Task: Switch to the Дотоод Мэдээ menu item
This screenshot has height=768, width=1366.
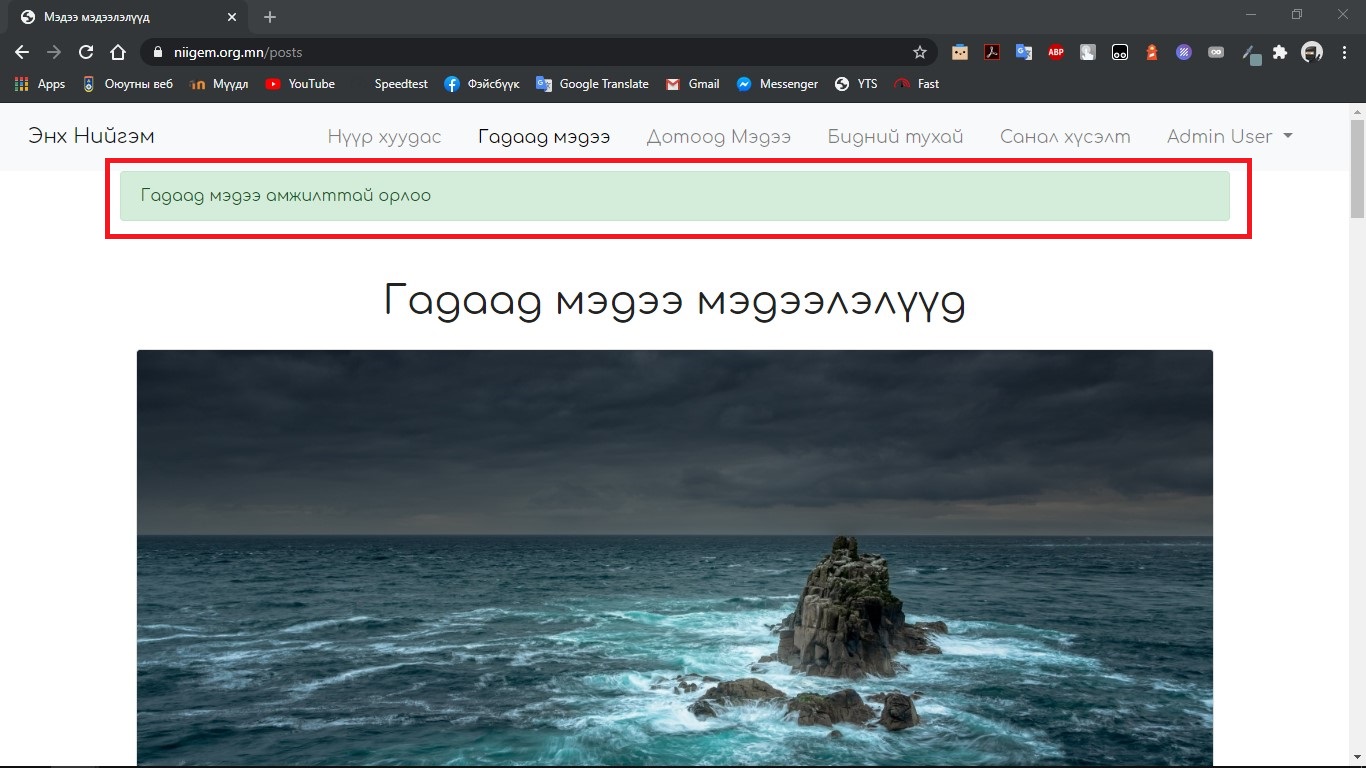Action: coord(718,137)
